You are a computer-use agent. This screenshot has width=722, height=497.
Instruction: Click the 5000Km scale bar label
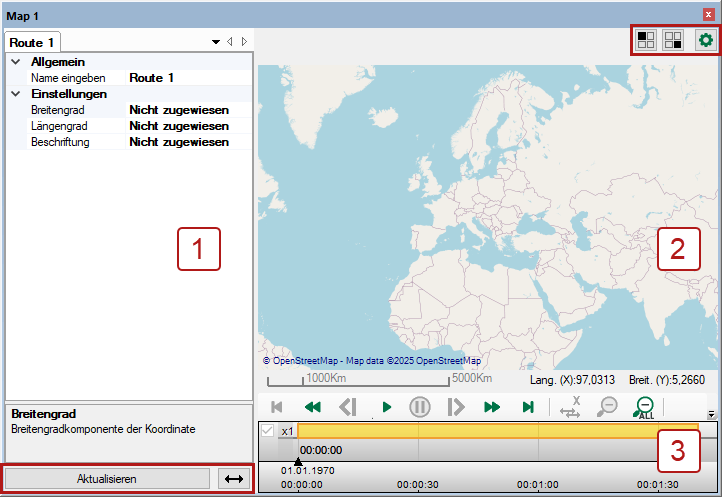click(x=472, y=378)
